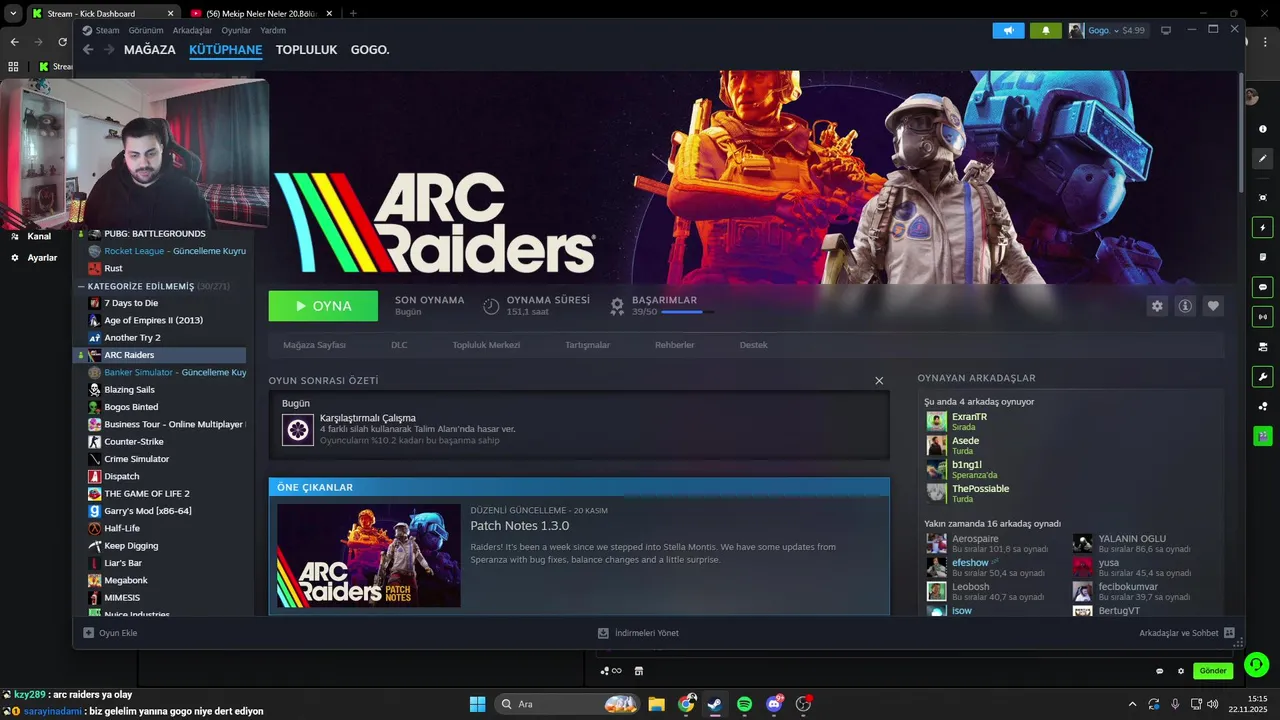Click Kick sidebar lightning bolt icon
The width and height of the screenshot is (1280, 720).
click(x=1263, y=228)
